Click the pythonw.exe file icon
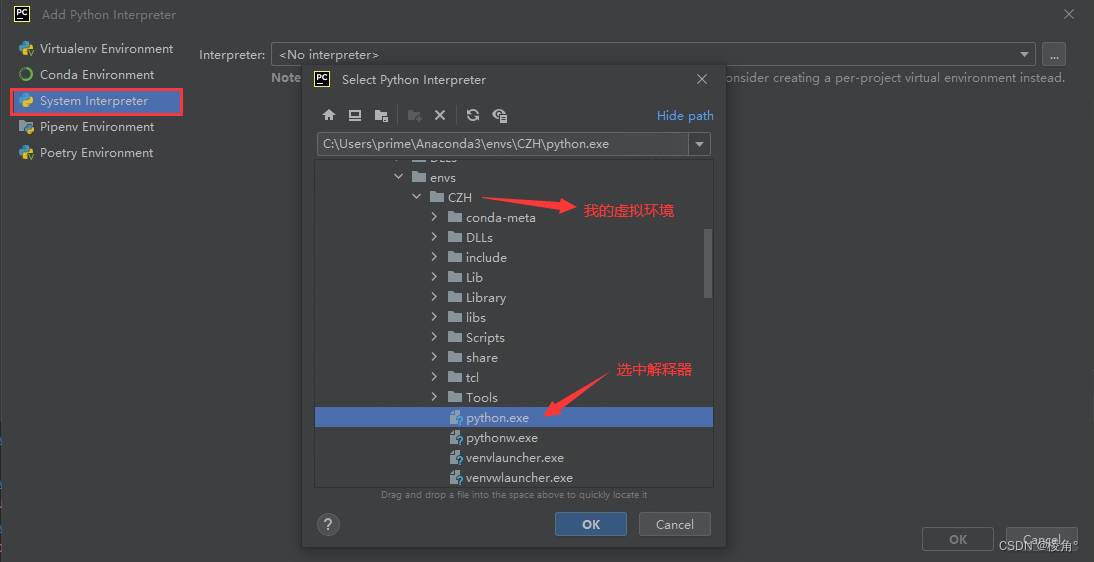This screenshot has width=1094, height=562. (x=456, y=438)
